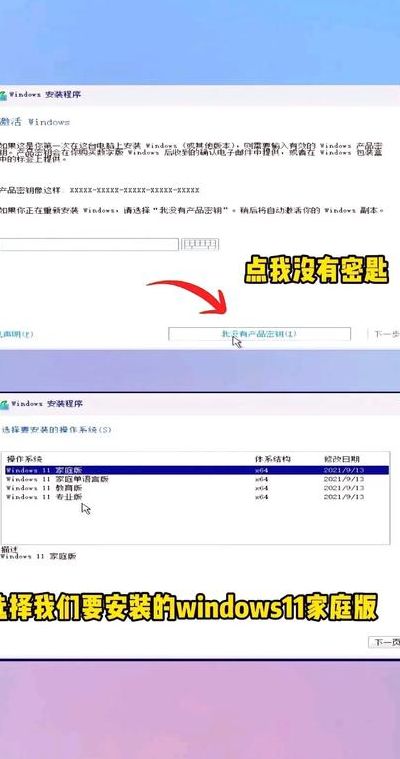400x759 pixels.
Task: Click the sample key XXXXX-XXXXX text
Action: (134, 190)
